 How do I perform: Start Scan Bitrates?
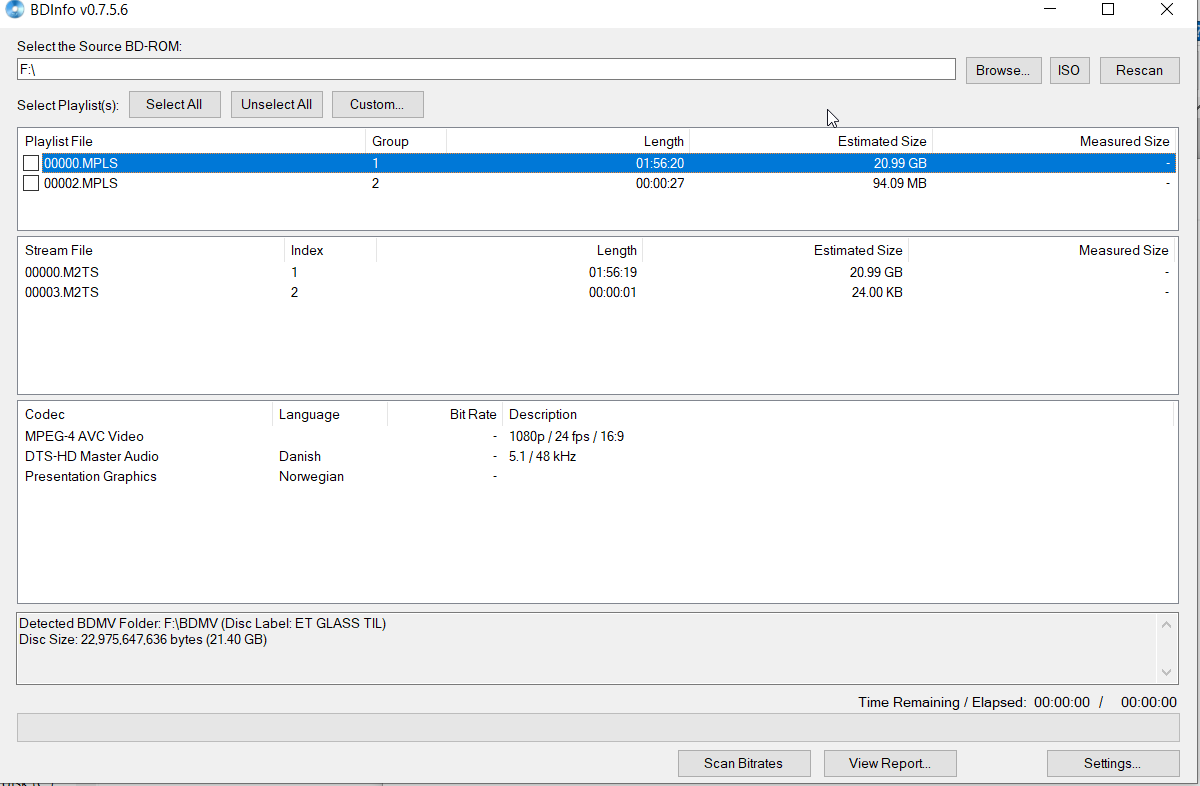[x=743, y=763]
